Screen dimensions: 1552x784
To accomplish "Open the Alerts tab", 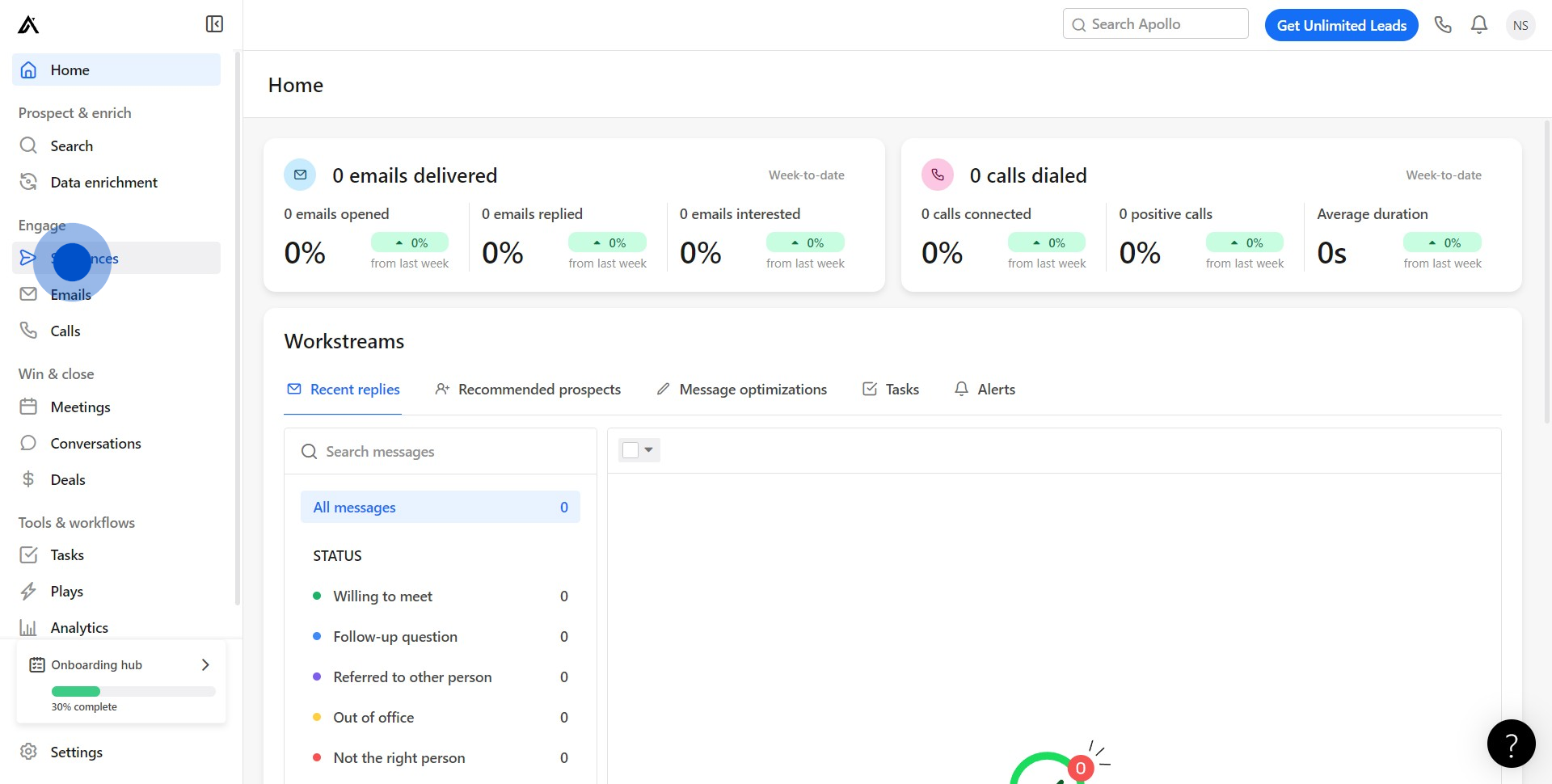I will pos(985,390).
